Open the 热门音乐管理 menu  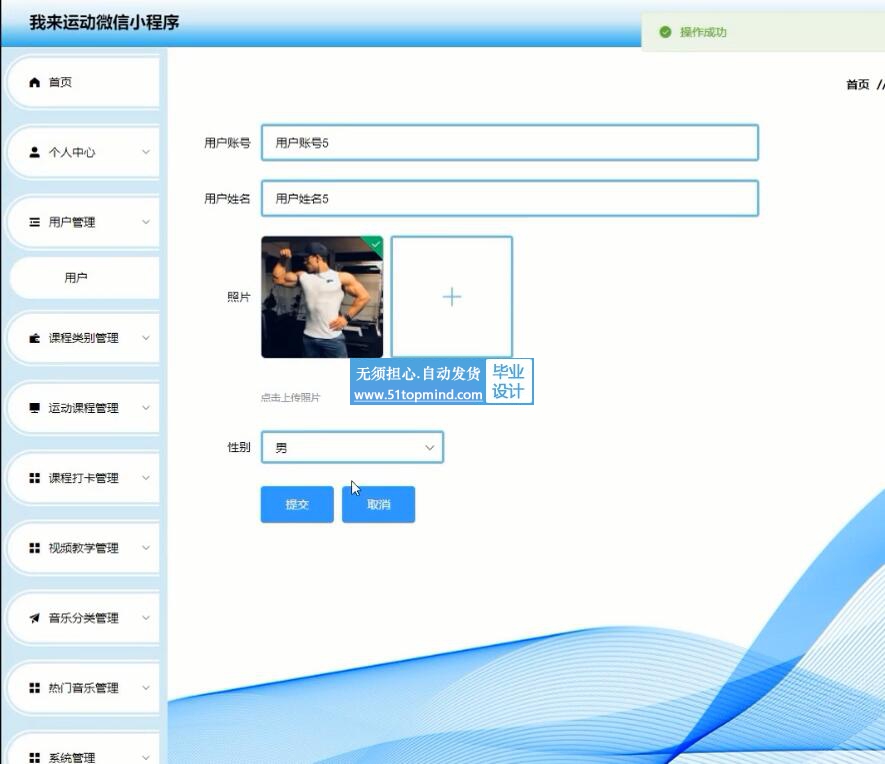84,688
